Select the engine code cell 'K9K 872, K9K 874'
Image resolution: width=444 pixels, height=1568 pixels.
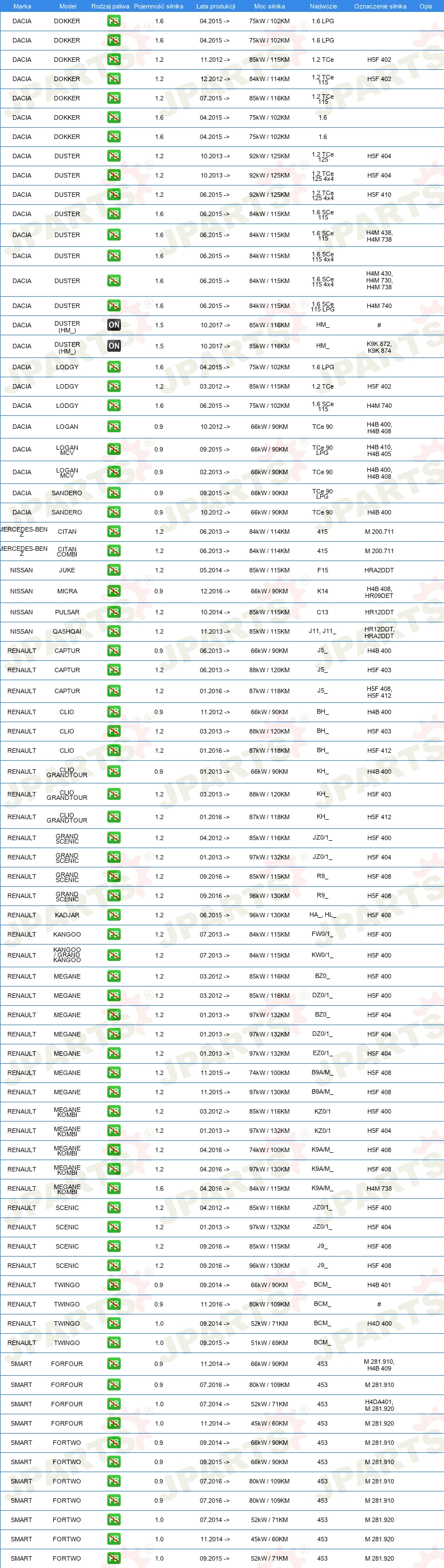tap(379, 347)
